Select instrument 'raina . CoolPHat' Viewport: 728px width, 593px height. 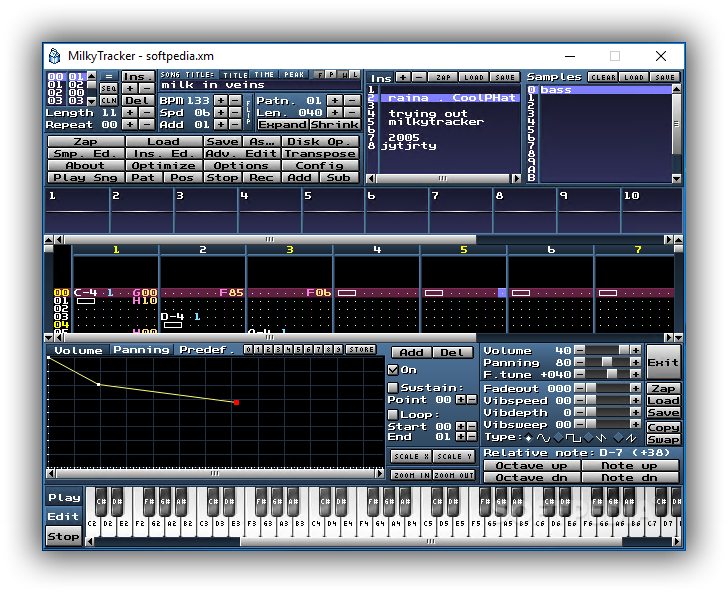point(450,98)
